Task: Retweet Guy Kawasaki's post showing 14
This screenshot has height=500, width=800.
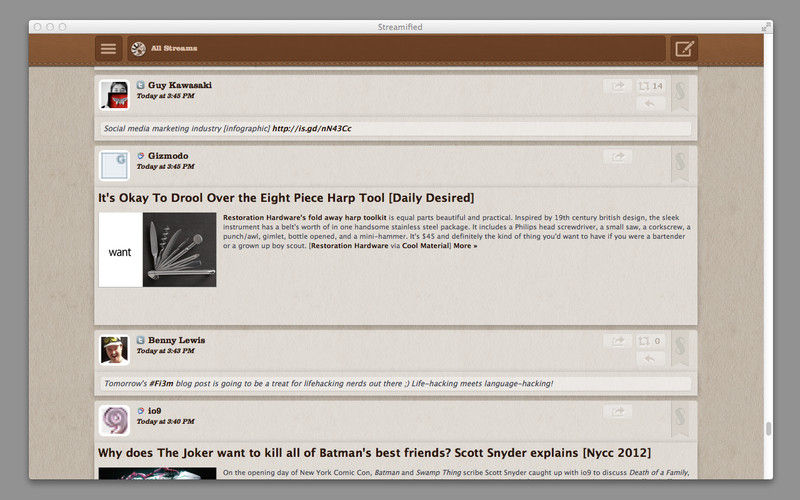Action: tap(650, 86)
